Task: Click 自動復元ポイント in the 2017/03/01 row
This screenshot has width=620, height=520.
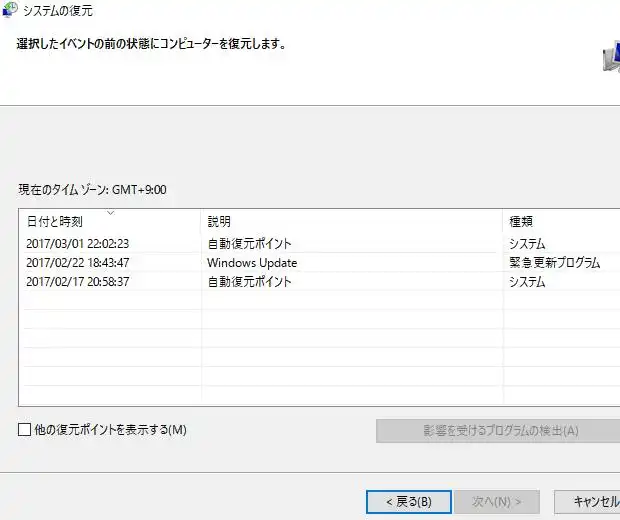Action: [x=250, y=244]
